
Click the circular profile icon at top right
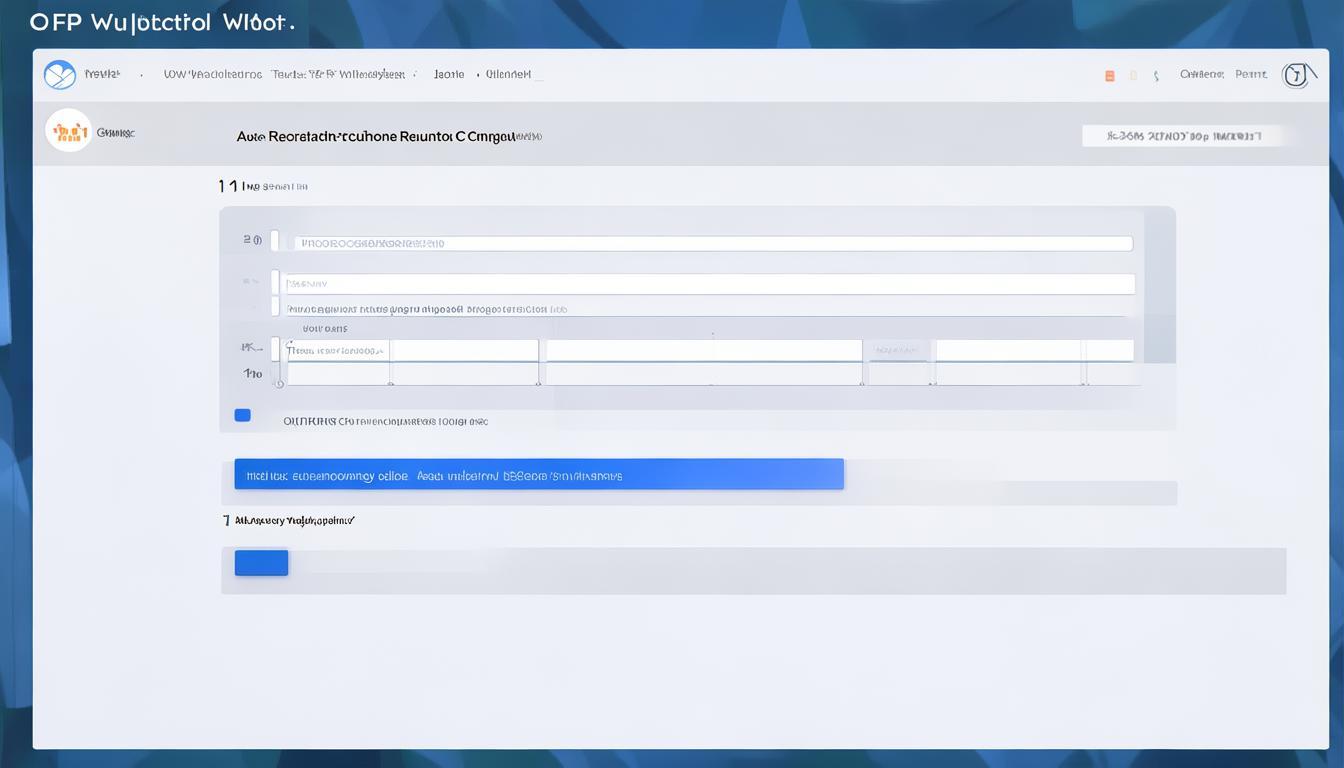(1295, 75)
